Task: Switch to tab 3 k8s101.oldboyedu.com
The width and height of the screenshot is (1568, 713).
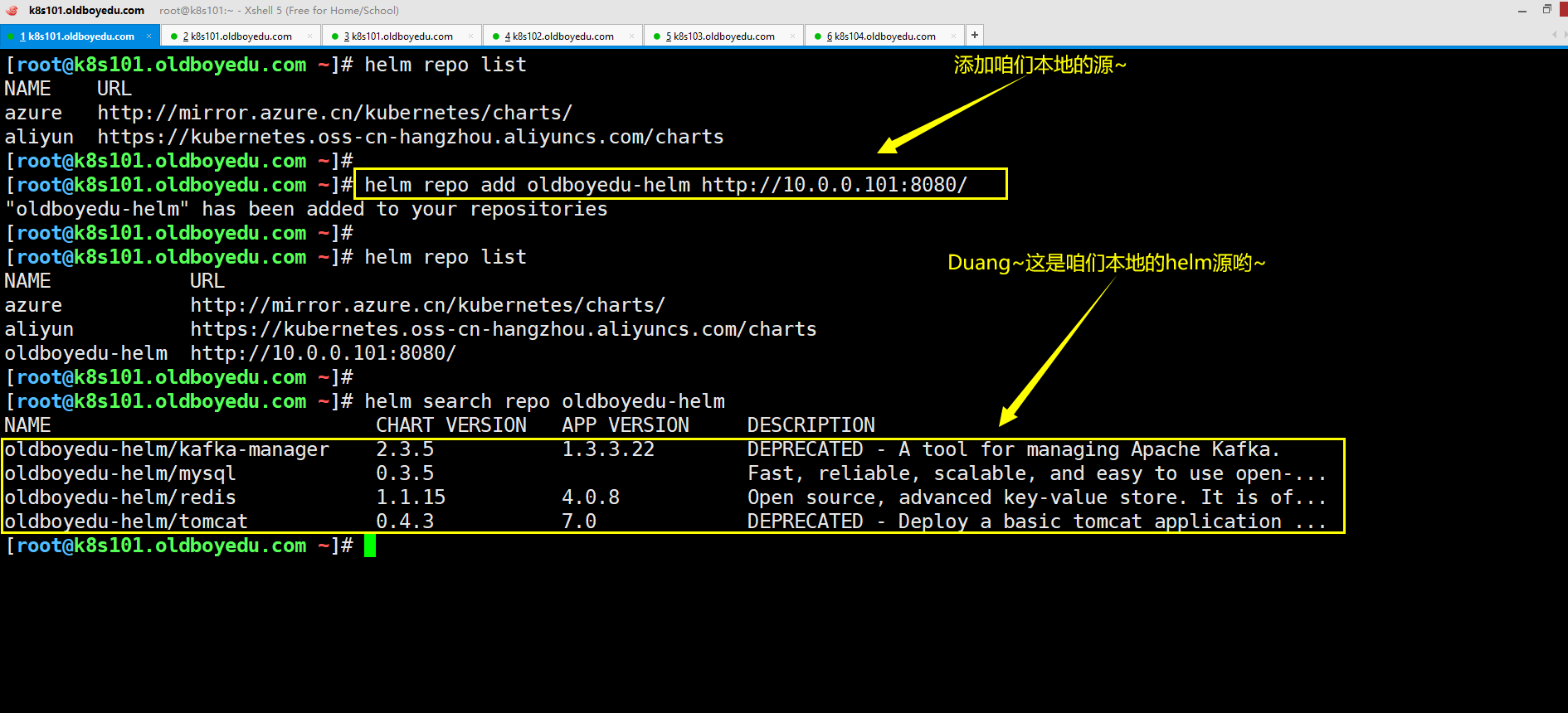Action: pos(398,36)
